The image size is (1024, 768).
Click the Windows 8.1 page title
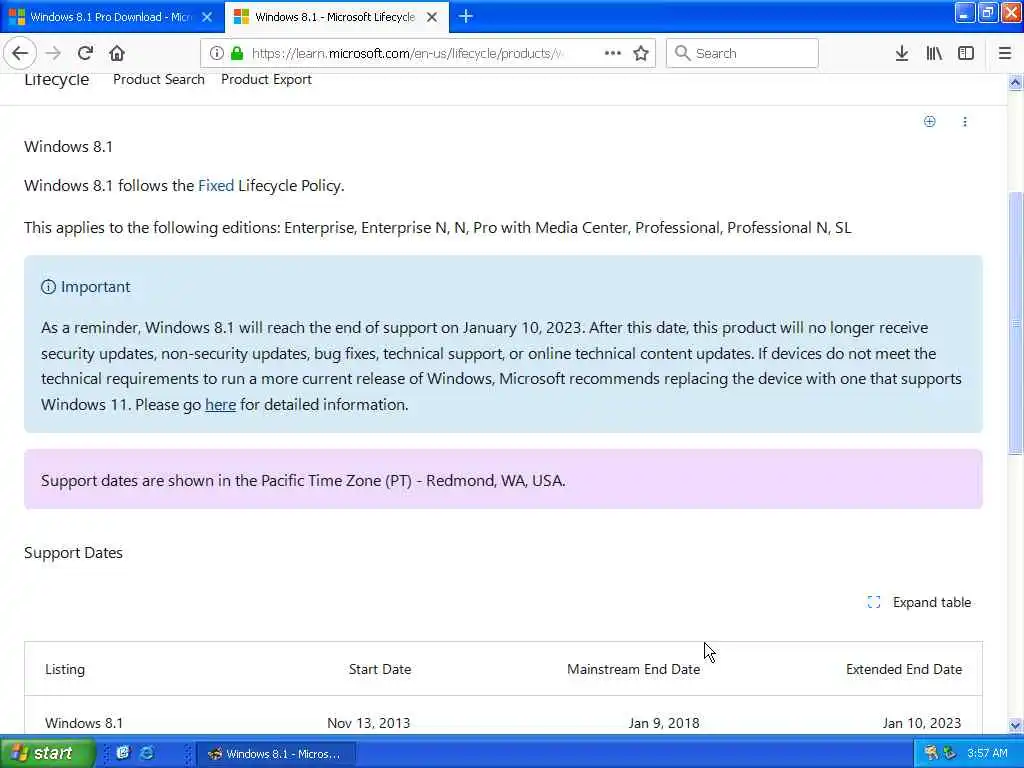pyautogui.click(x=69, y=146)
